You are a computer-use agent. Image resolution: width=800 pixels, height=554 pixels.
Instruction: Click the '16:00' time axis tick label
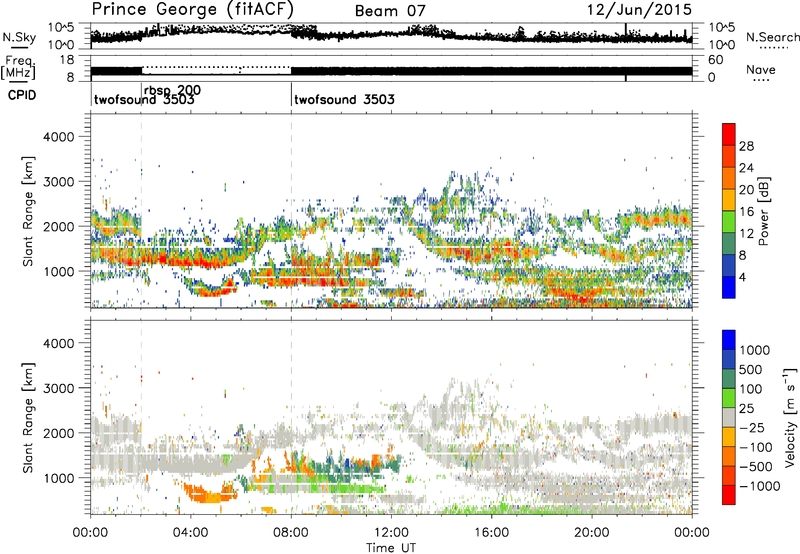point(491,533)
